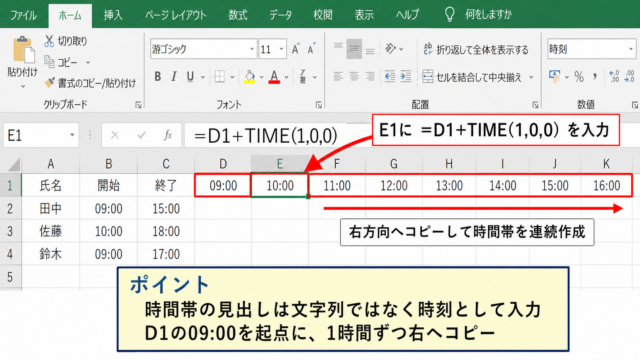
Task: Apply the yellow fill color bucket
Action: point(249,76)
